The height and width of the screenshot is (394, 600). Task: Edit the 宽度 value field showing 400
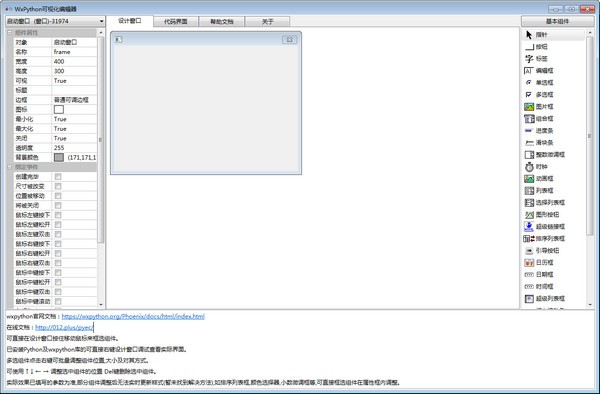pyautogui.click(x=74, y=62)
